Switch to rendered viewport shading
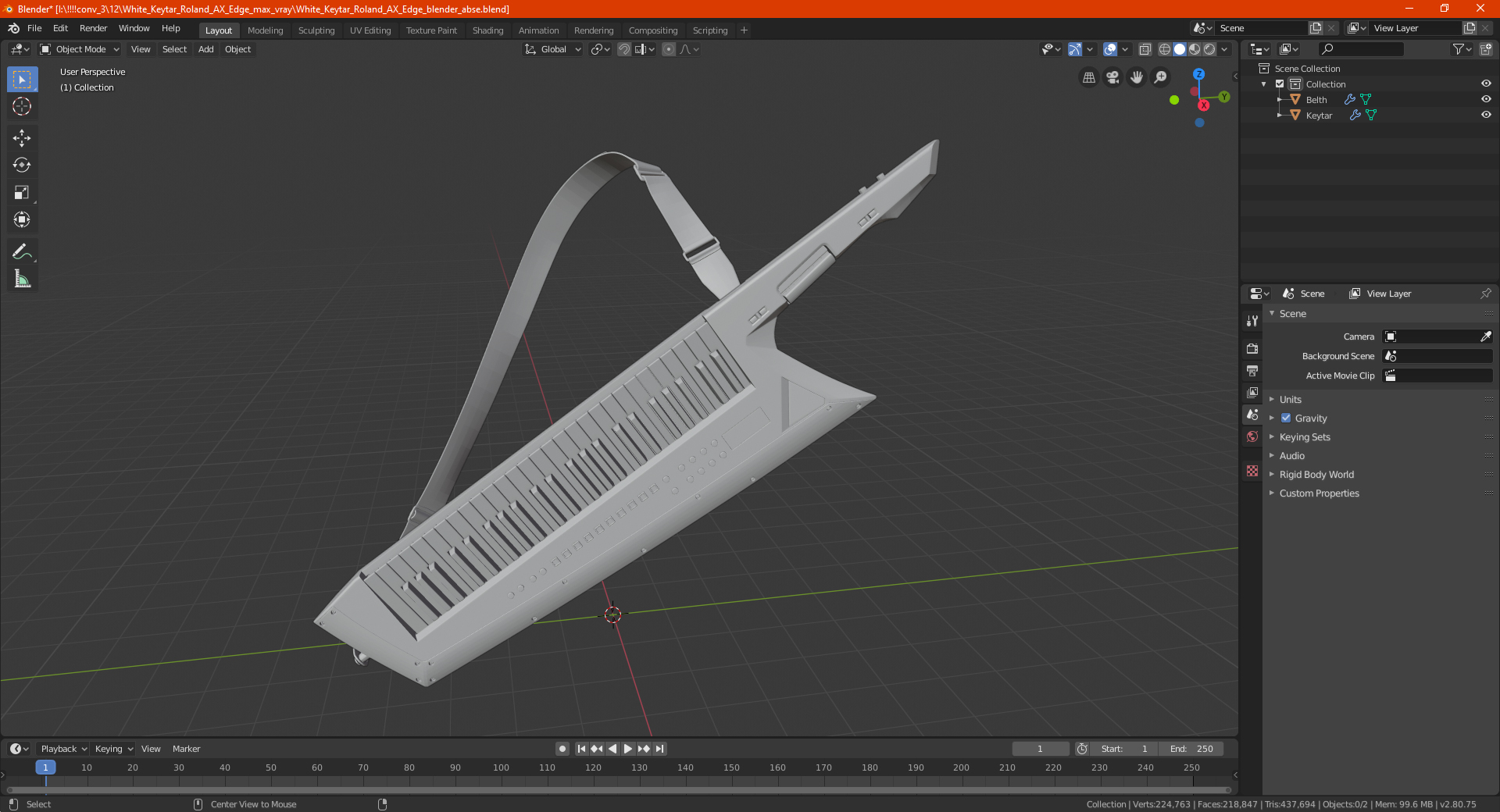 point(1209,49)
